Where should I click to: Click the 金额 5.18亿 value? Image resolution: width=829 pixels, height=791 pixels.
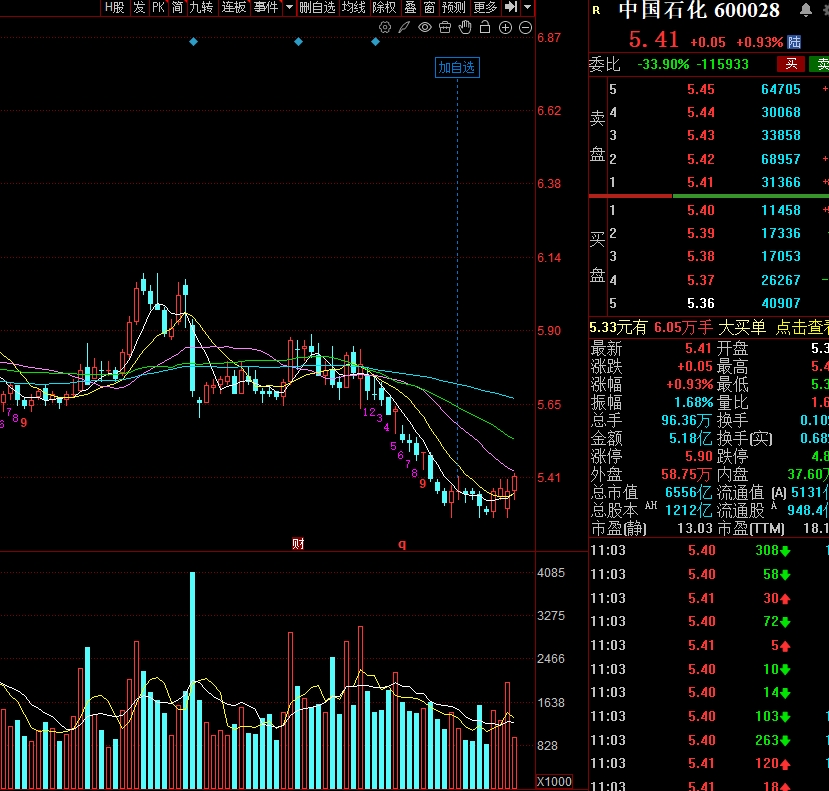coord(690,438)
